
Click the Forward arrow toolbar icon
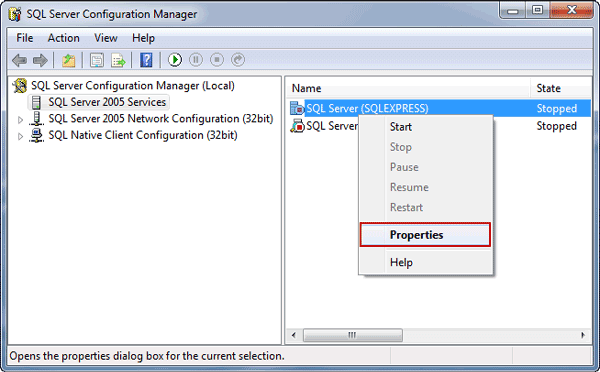point(40,60)
